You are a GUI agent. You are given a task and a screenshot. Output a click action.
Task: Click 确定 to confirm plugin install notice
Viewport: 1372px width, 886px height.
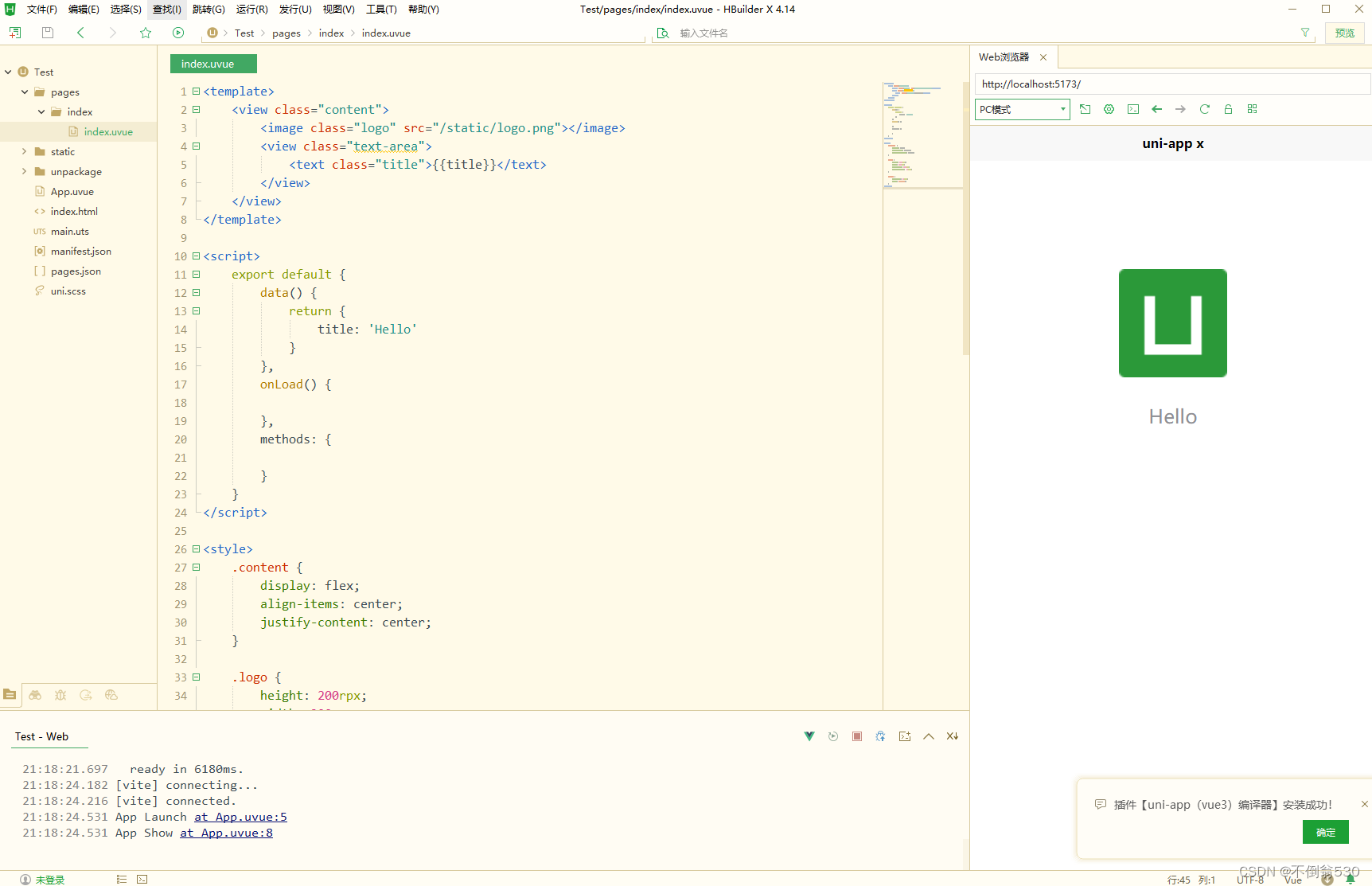tap(1325, 832)
